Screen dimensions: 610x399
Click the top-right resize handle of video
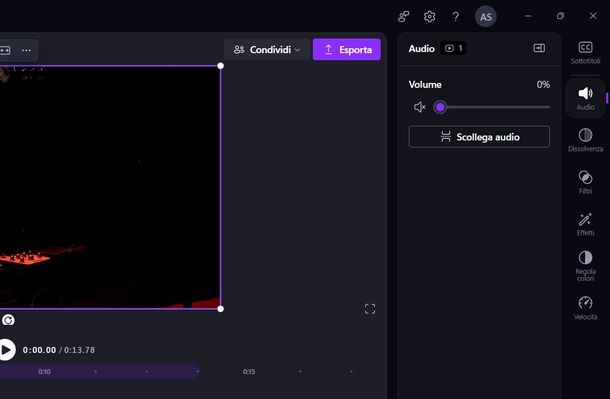coord(221,66)
